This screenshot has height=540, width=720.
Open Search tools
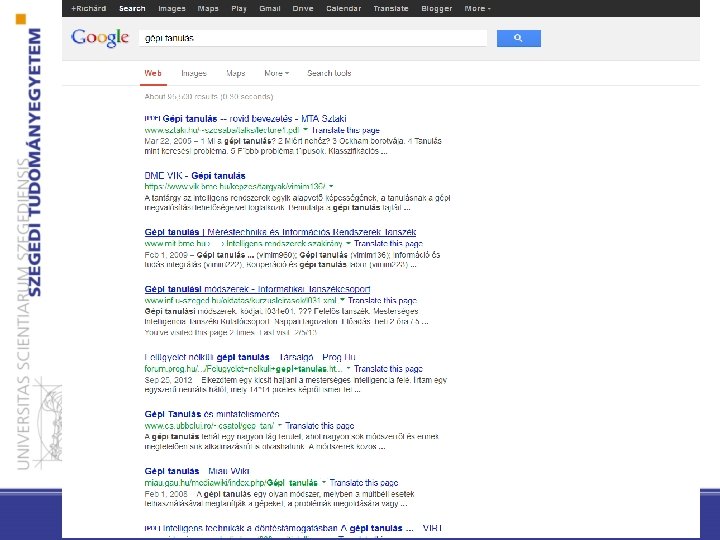[x=329, y=73]
